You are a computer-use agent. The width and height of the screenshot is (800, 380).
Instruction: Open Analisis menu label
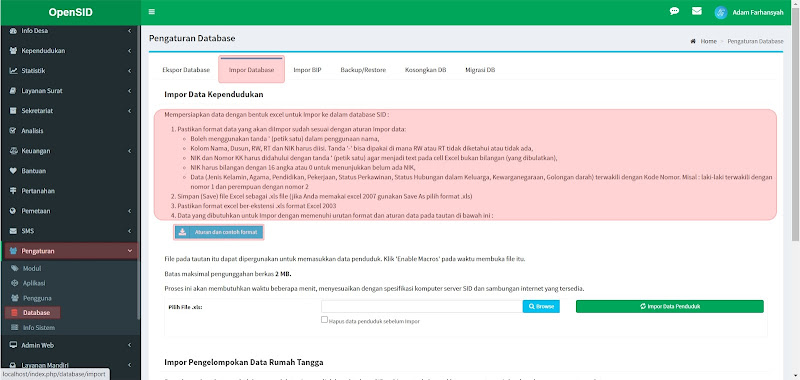pyautogui.click(x=32, y=131)
